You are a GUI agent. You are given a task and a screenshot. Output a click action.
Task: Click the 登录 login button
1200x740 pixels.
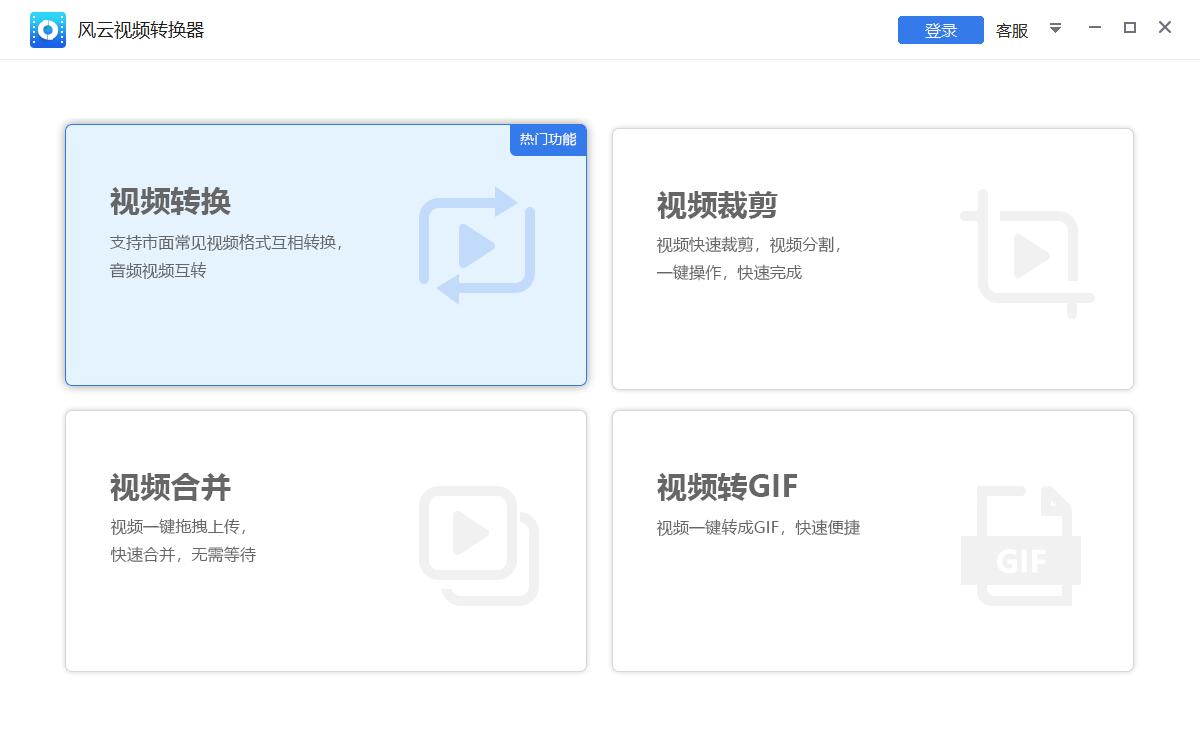pyautogui.click(x=940, y=29)
